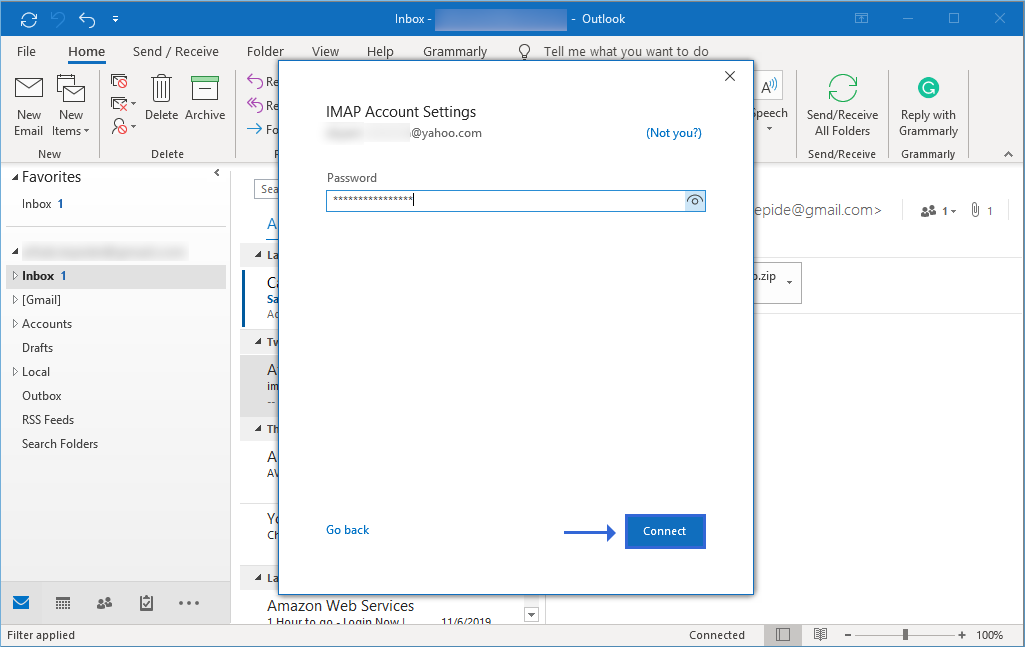Open Customize Quick Access Toolbar dropdown
The height and width of the screenshot is (647, 1025).
[x=115, y=20]
